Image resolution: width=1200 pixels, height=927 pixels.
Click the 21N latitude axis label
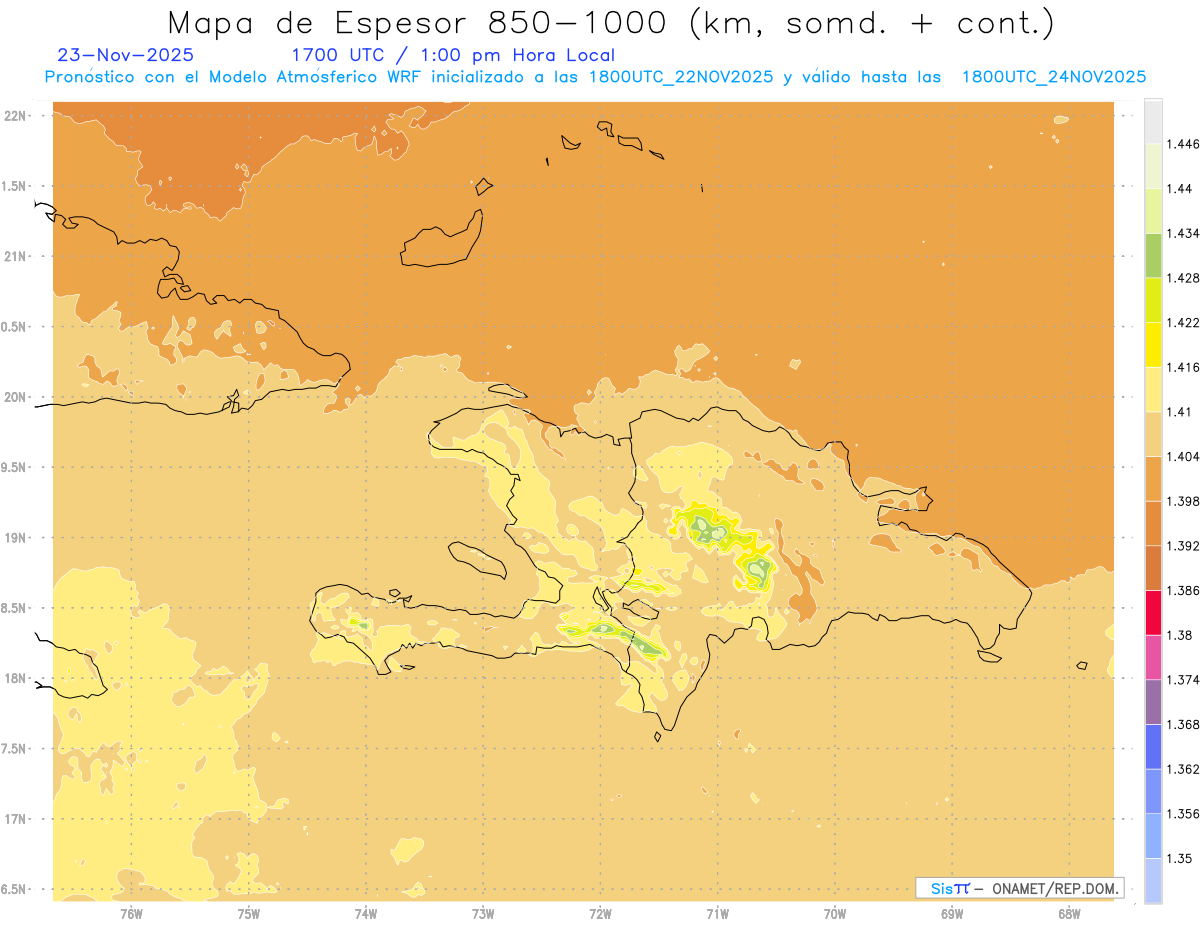[x=17, y=256]
